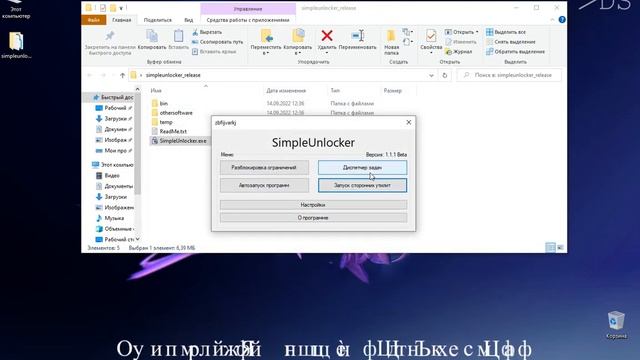The width and height of the screenshot is (640, 360).
Task: Click the Переименовать rename icon
Action: pos(358,36)
